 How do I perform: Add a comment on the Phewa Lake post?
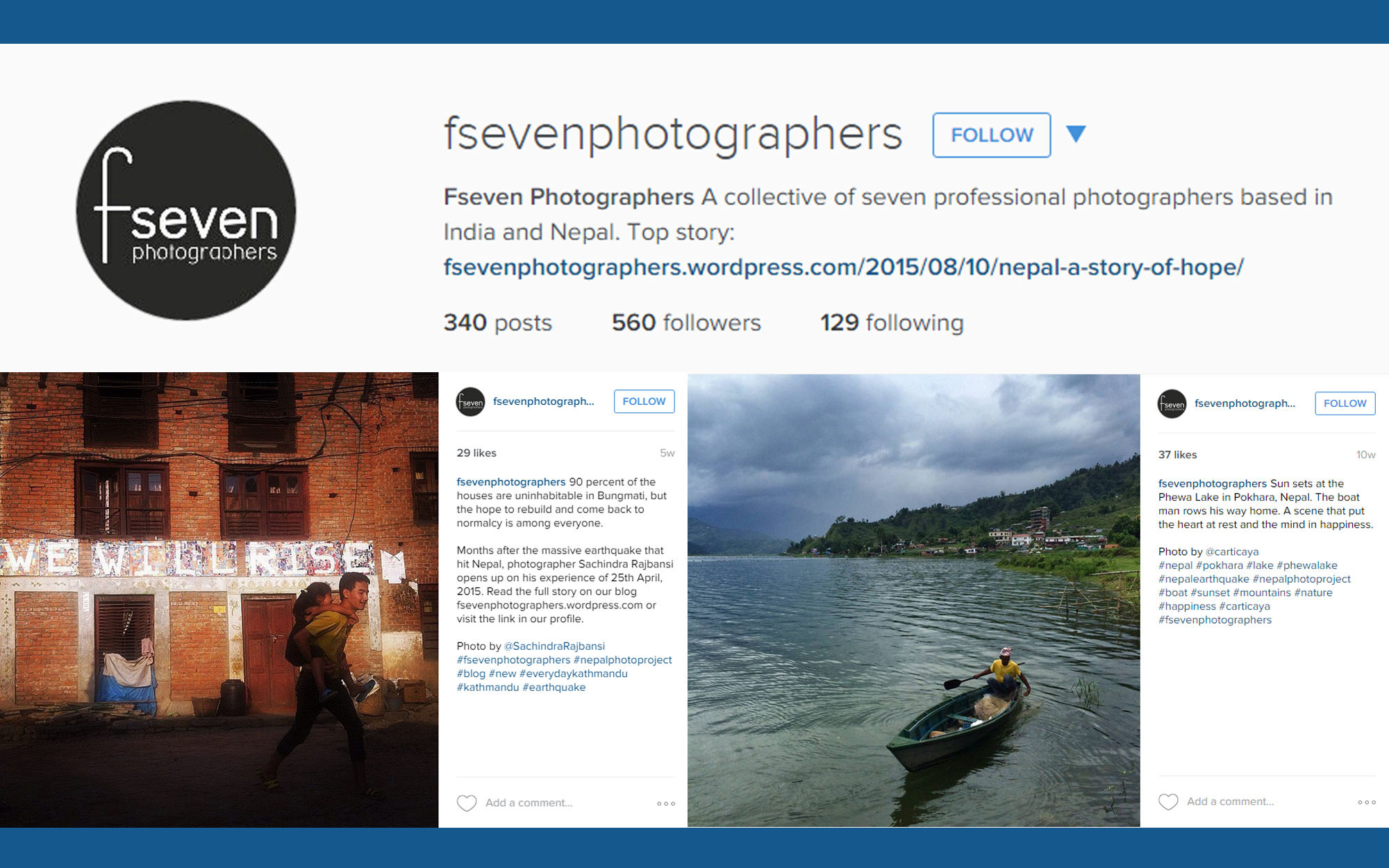click(1231, 801)
